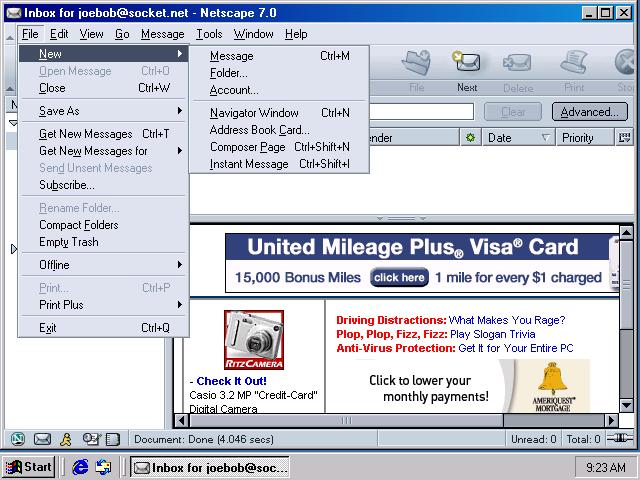
Task: Select Composer Page menu entry
Action: coord(280,147)
